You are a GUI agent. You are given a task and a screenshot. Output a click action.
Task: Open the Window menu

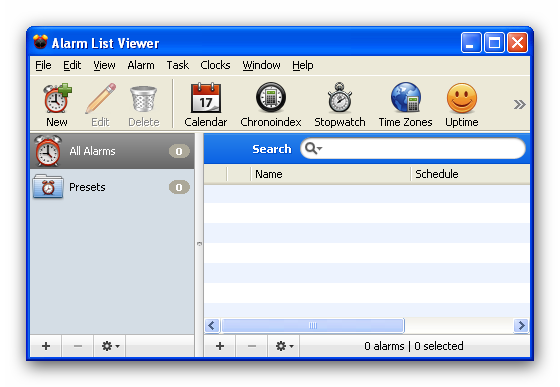click(261, 65)
